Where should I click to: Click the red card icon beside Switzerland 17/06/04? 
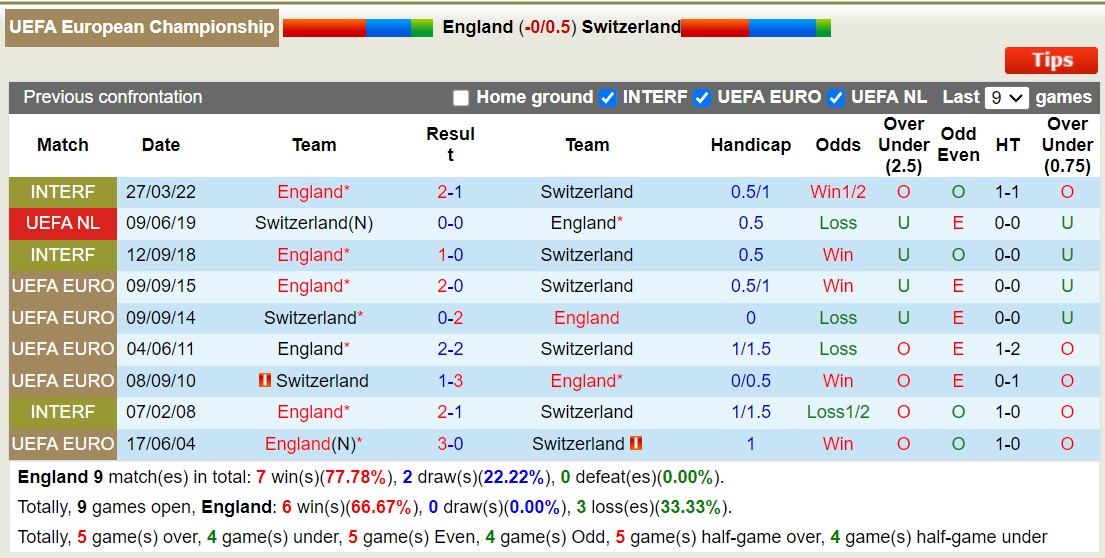(x=636, y=443)
